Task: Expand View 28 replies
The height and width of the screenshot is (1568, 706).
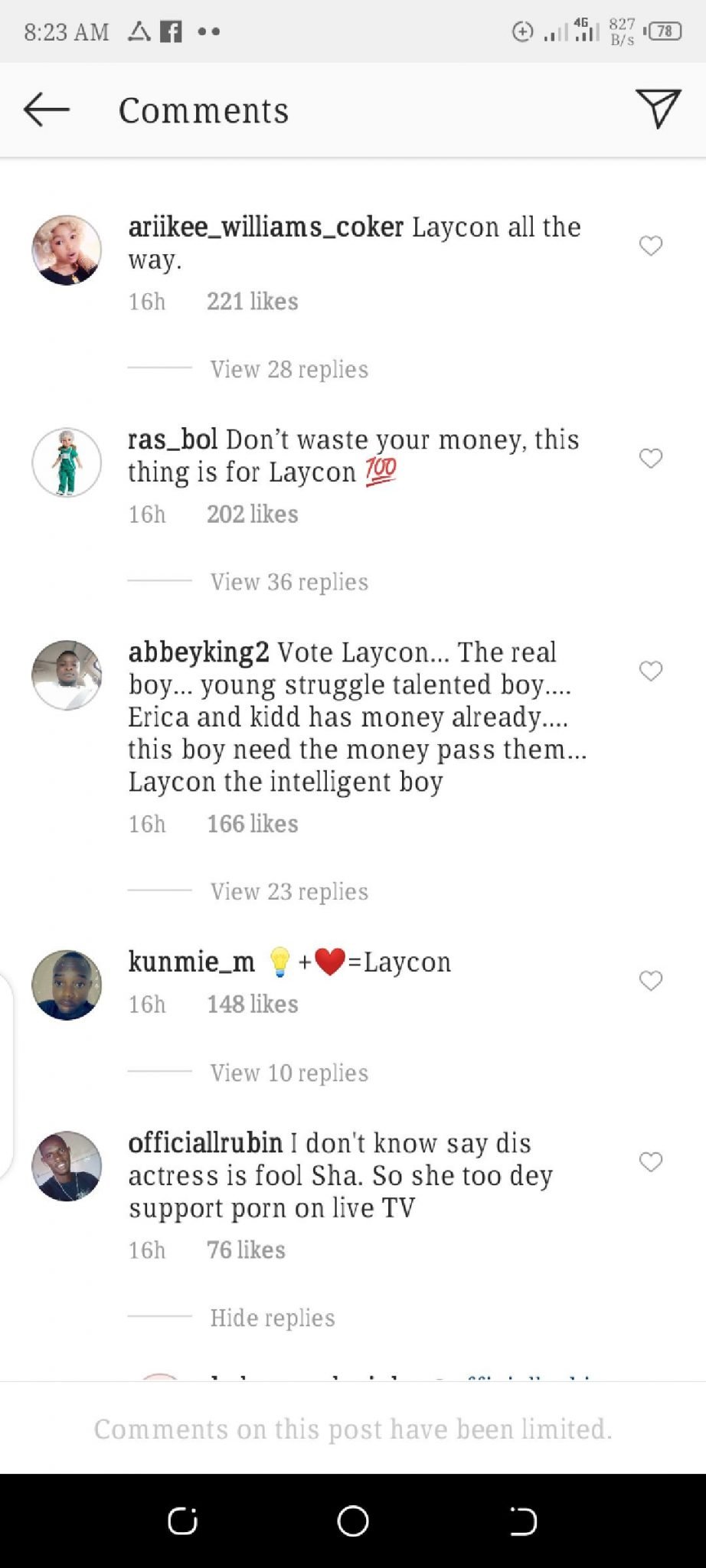Action: tap(289, 369)
